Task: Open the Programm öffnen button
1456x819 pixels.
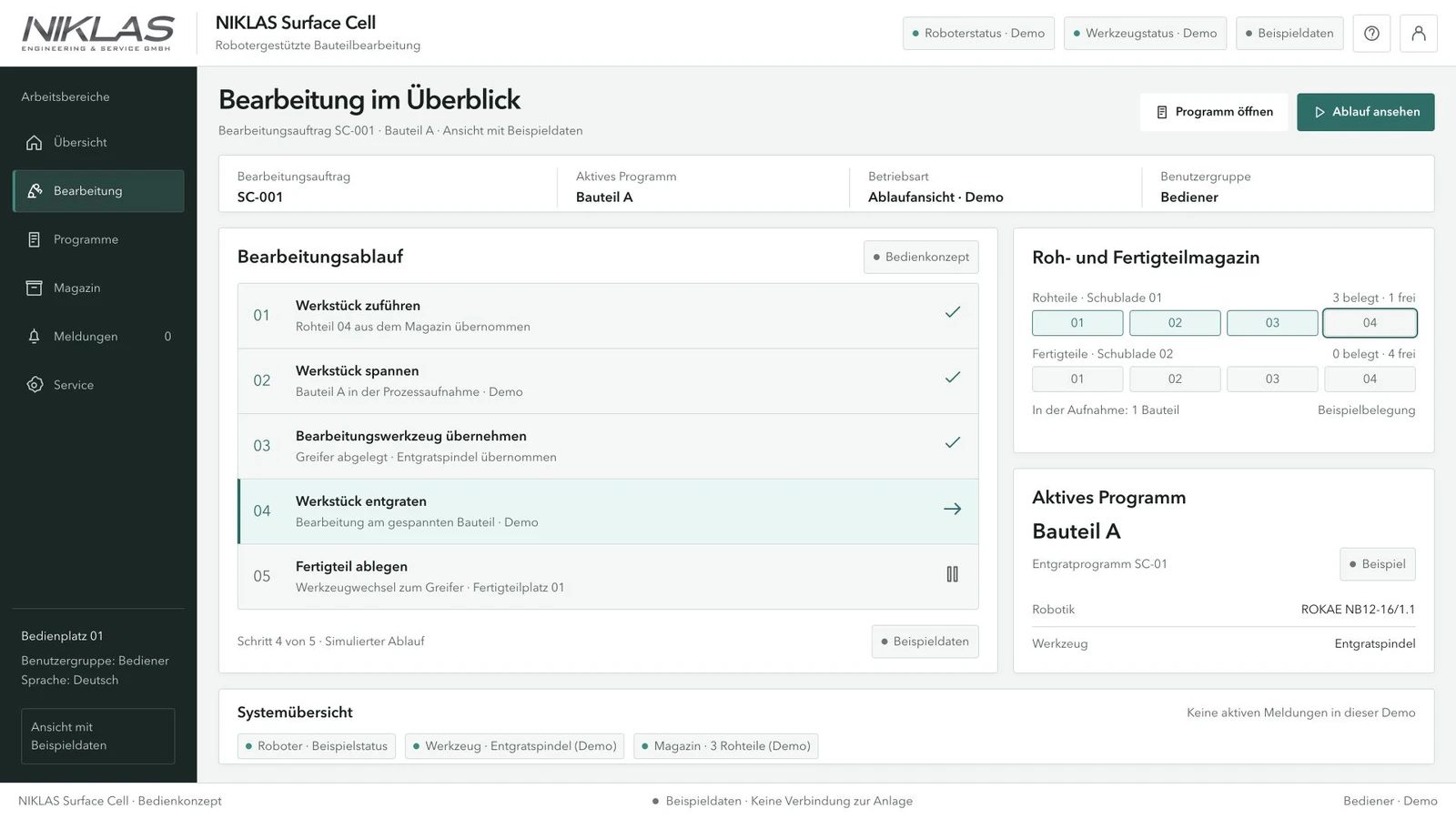Action: coord(1214,112)
